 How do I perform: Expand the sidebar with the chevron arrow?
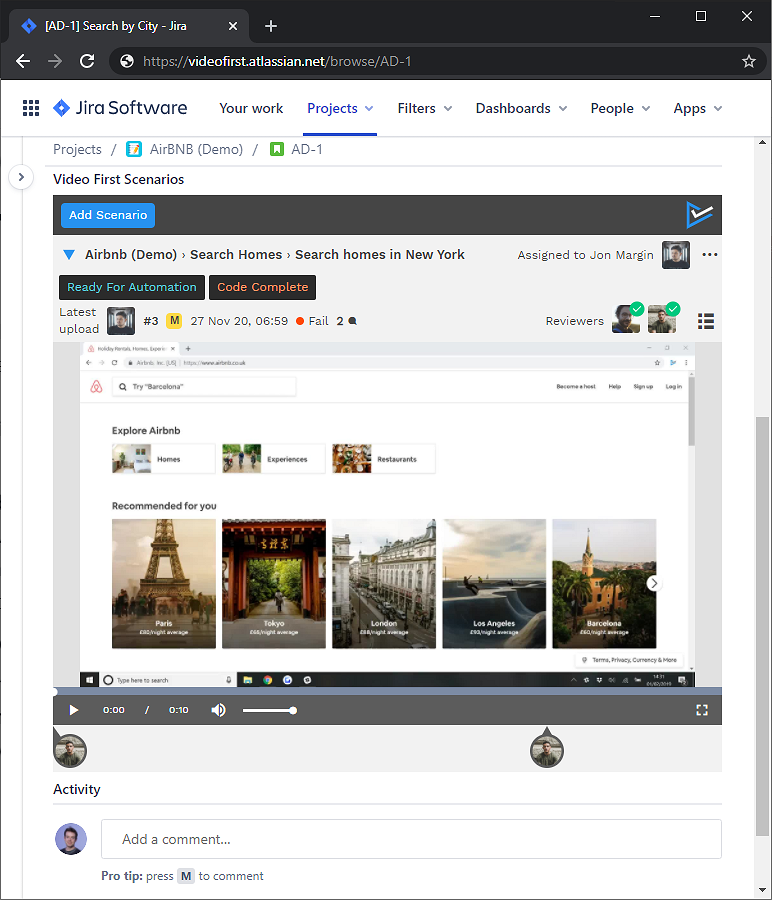tap(22, 177)
